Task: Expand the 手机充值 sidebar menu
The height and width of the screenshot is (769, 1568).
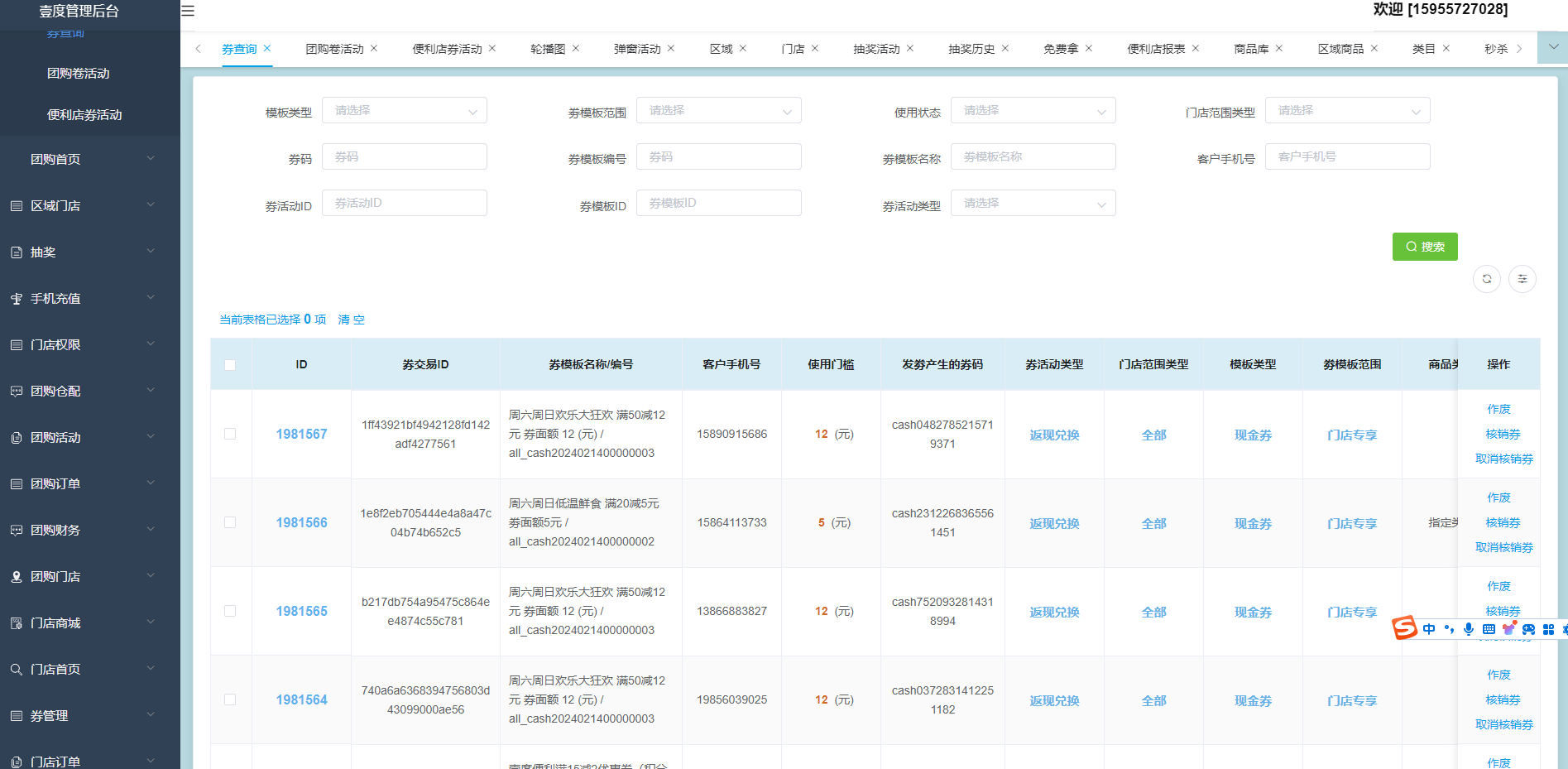Action: click(x=90, y=298)
